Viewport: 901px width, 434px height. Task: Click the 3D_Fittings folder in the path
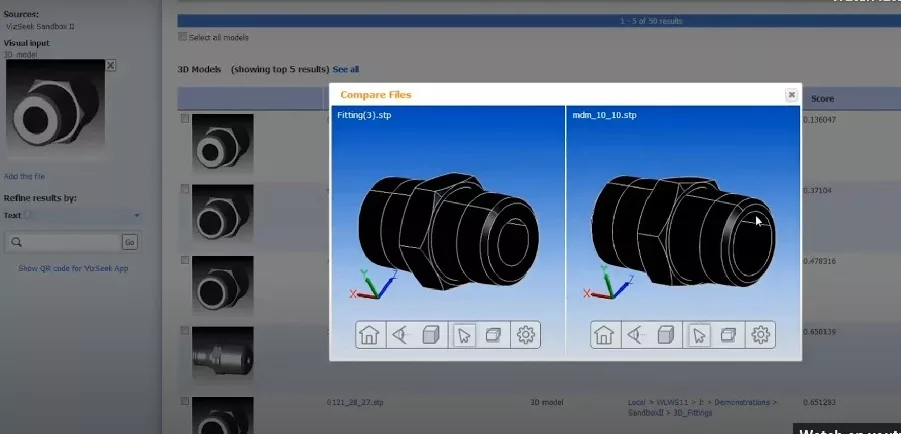click(691, 413)
